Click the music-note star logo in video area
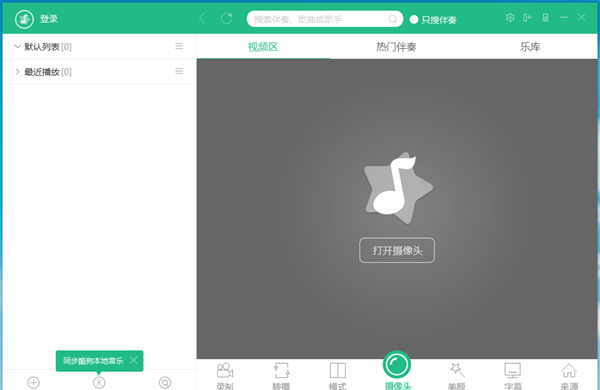This screenshot has width=600, height=390. click(398, 188)
